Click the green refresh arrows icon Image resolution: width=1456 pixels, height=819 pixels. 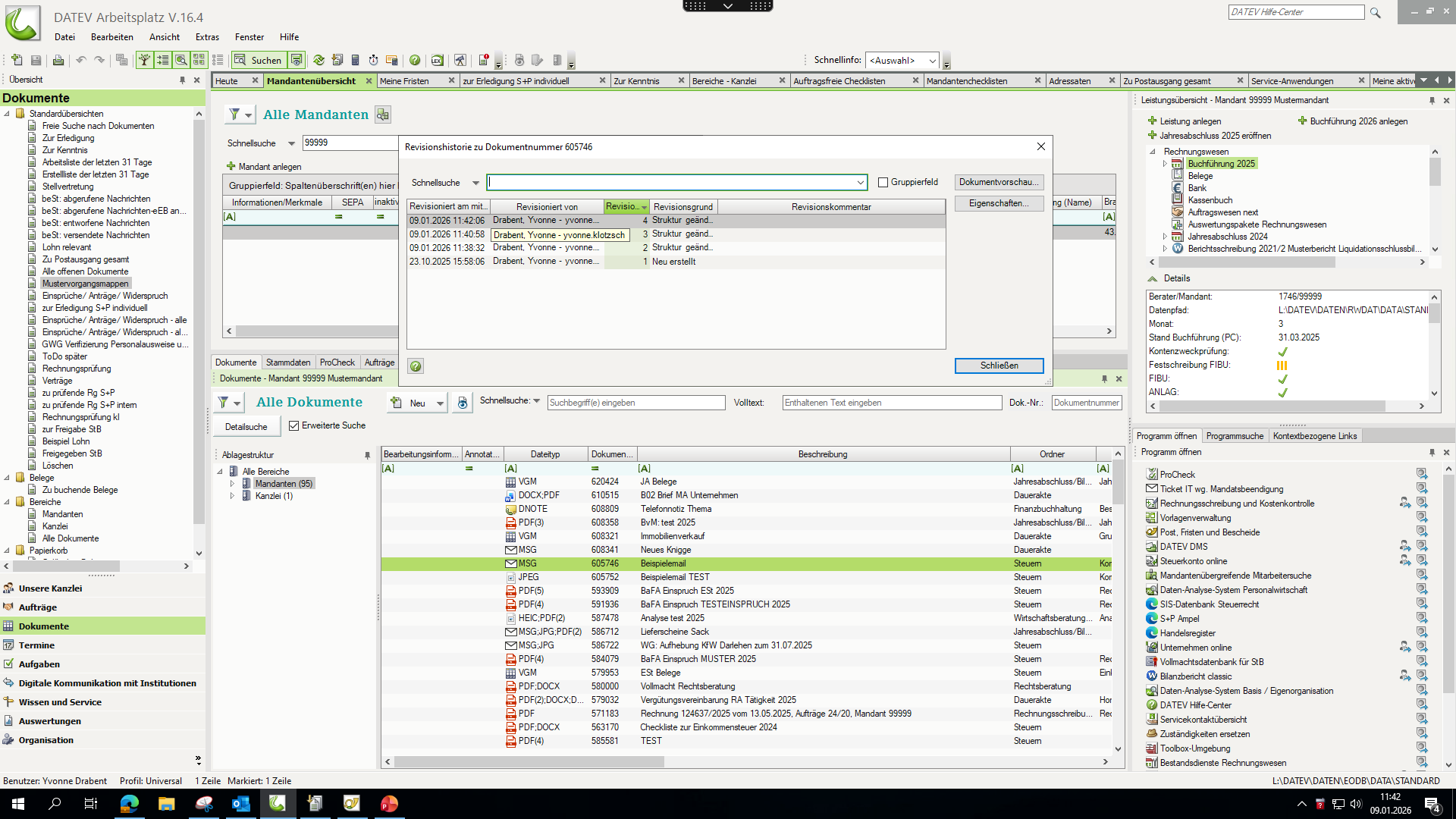[318, 60]
